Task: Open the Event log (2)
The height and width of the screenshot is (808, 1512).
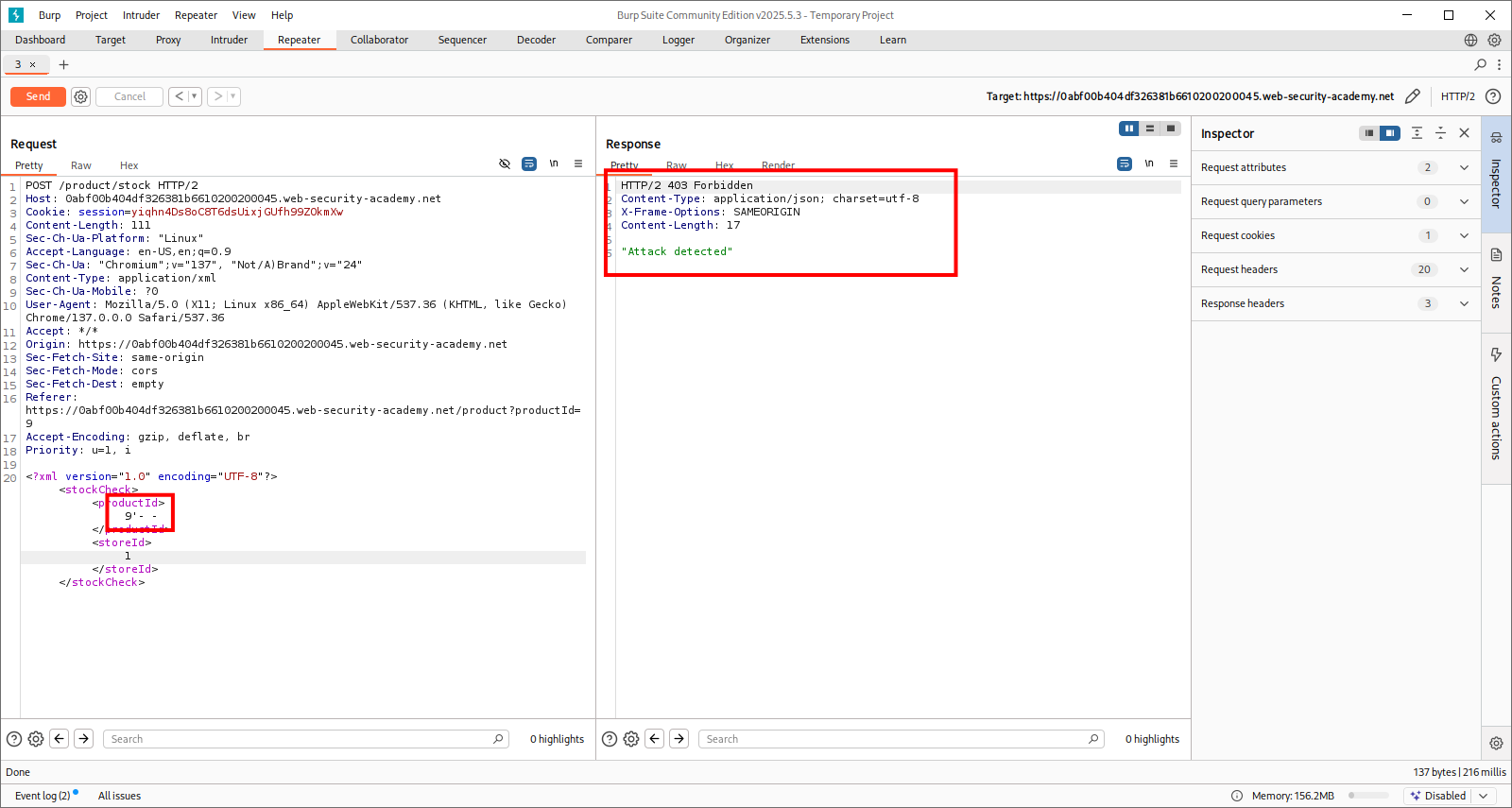Action: [43, 796]
